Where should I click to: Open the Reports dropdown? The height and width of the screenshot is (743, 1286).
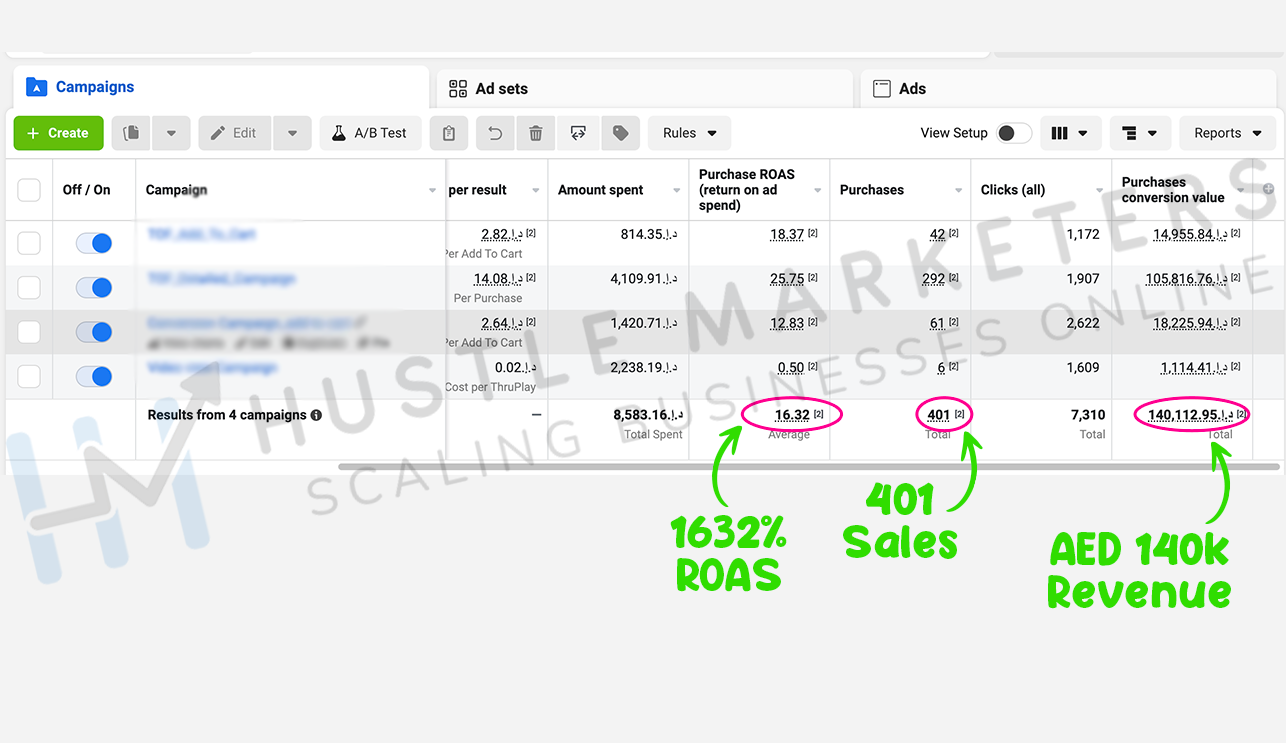tap(1227, 133)
